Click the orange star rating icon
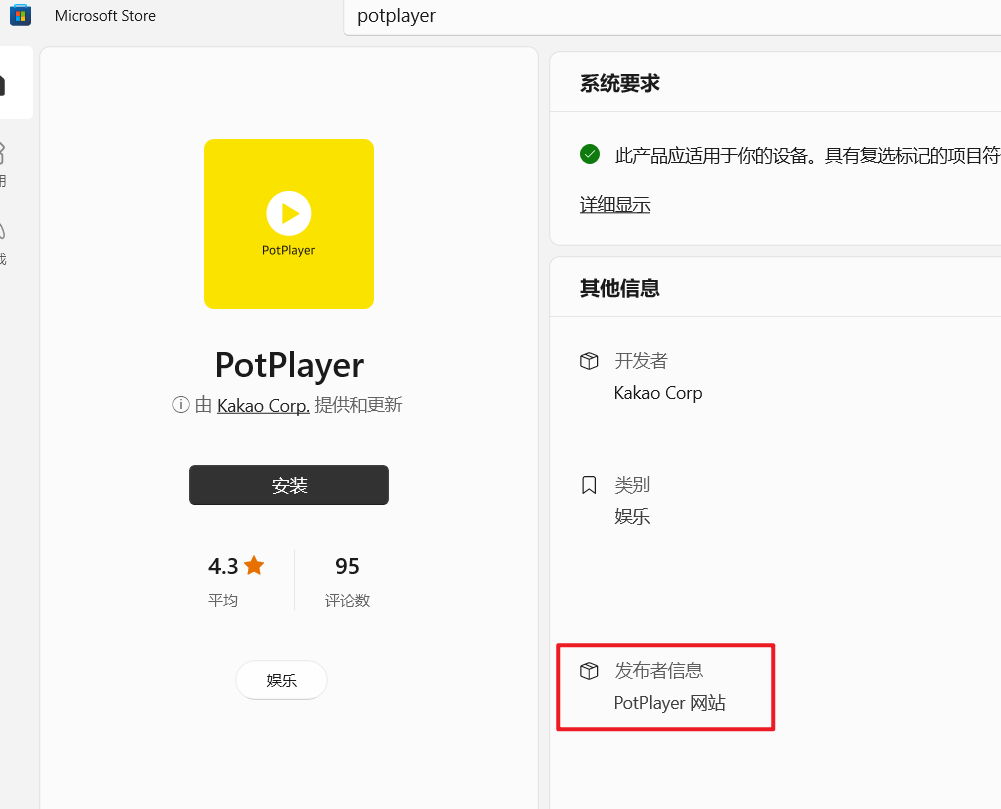The height and width of the screenshot is (809, 1001). [254, 565]
